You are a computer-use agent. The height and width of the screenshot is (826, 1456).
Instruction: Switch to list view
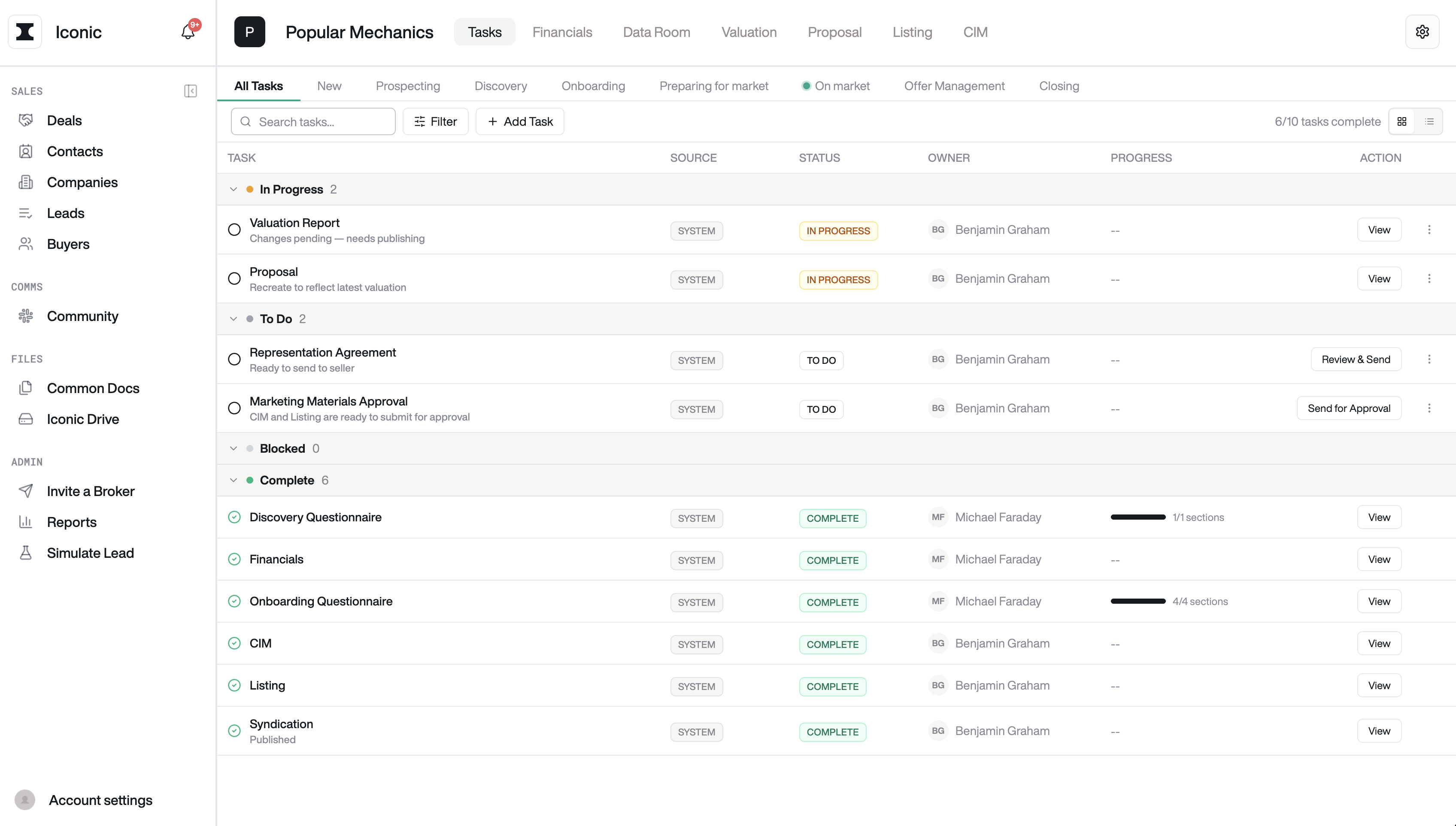1429,121
